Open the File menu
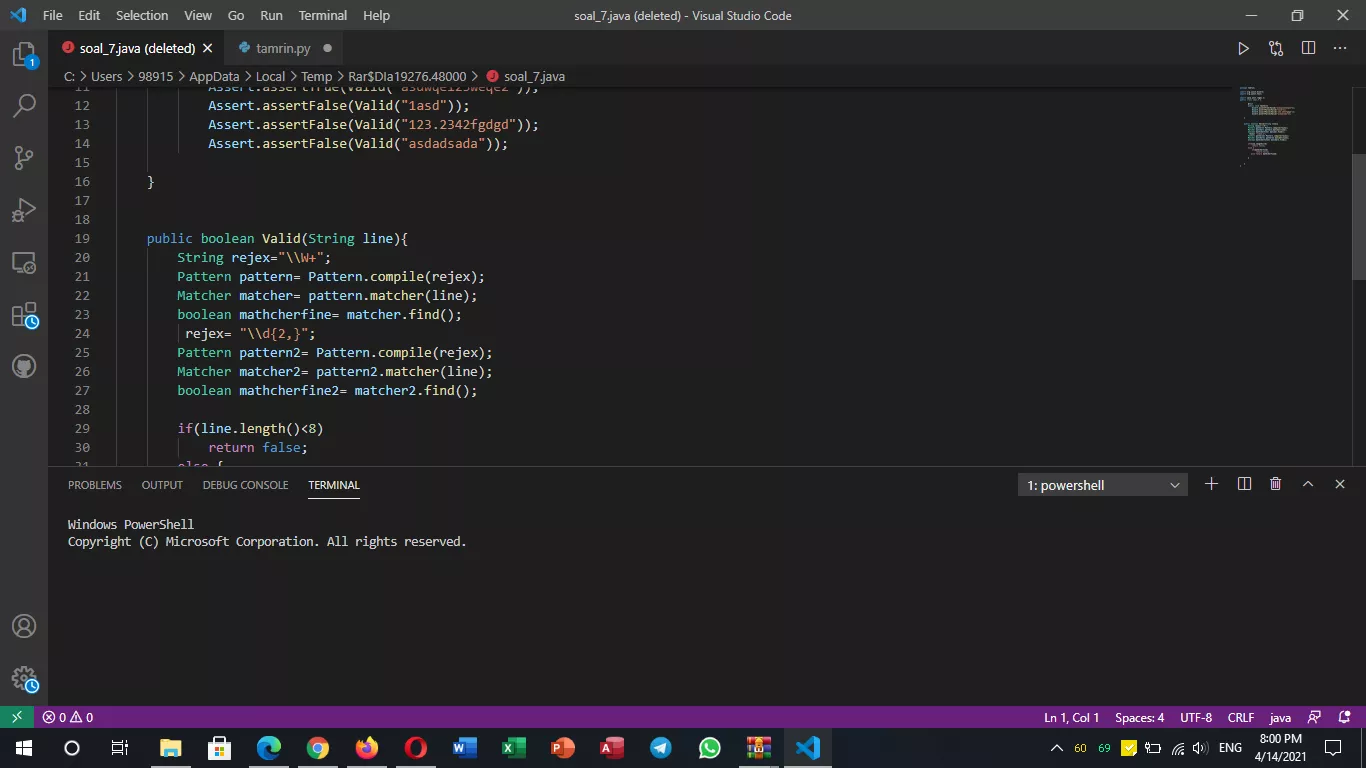This screenshot has width=1366, height=768. (53, 15)
